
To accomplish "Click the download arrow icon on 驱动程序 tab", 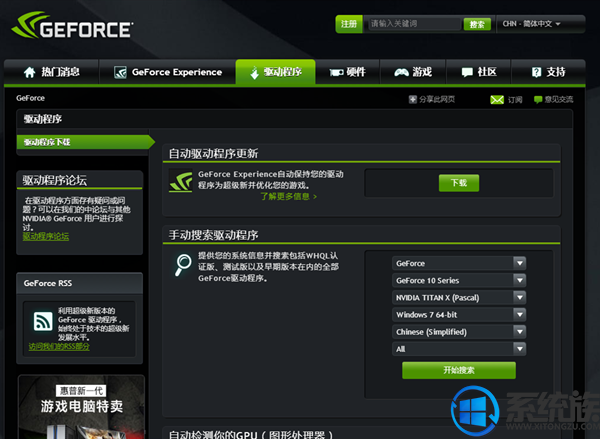I will tap(254, 72).
